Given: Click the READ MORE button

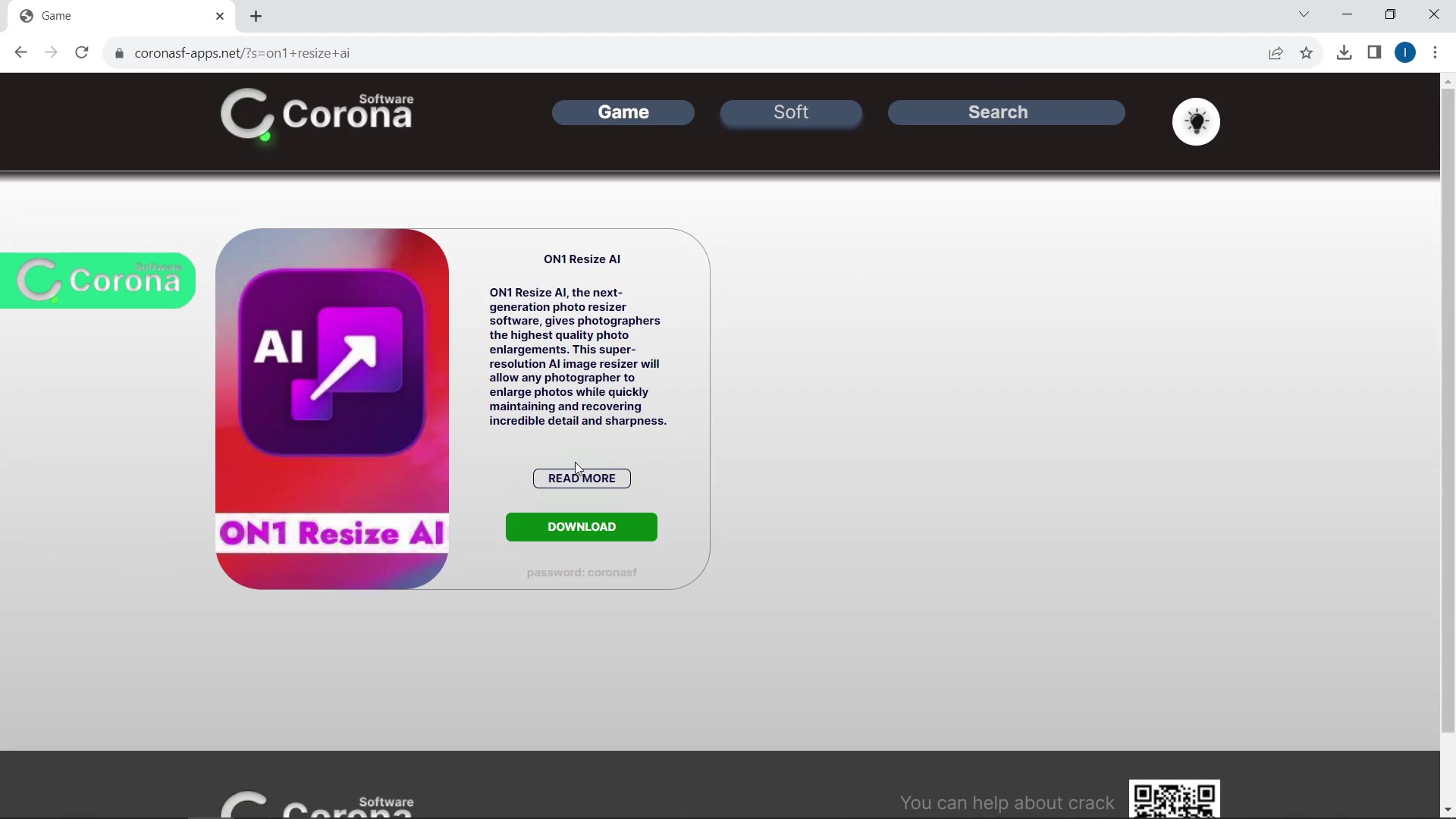Looking at the screenshot, I should (582, 479).
